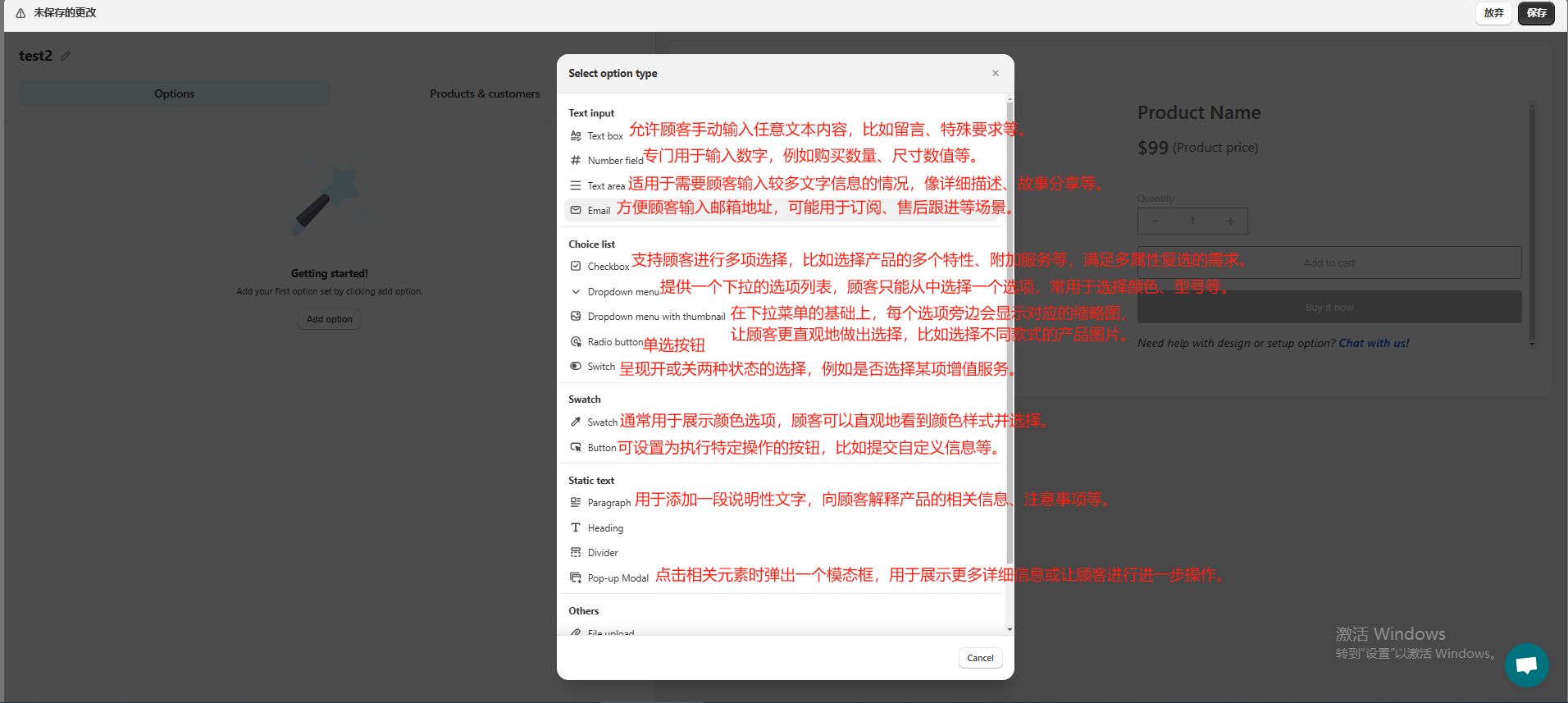Save changes with top-right save button
The image size is (1568, 703).
coord(1536,13)
